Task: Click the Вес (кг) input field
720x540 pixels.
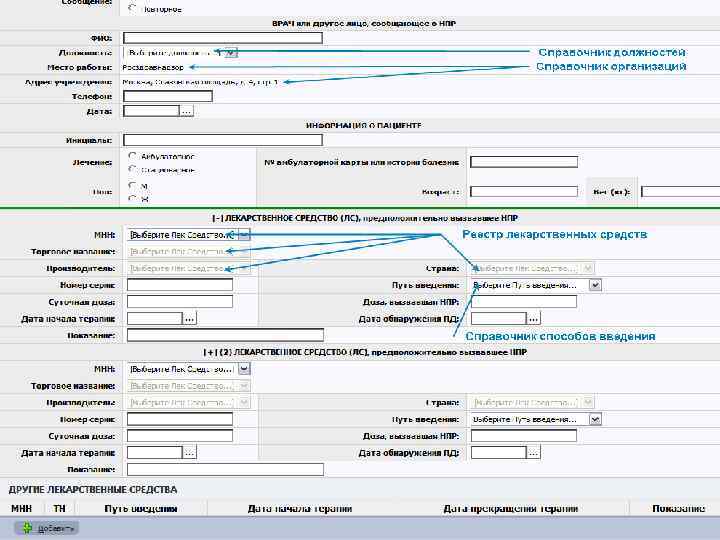Action: pyautogui.click(x=681, y=191)
